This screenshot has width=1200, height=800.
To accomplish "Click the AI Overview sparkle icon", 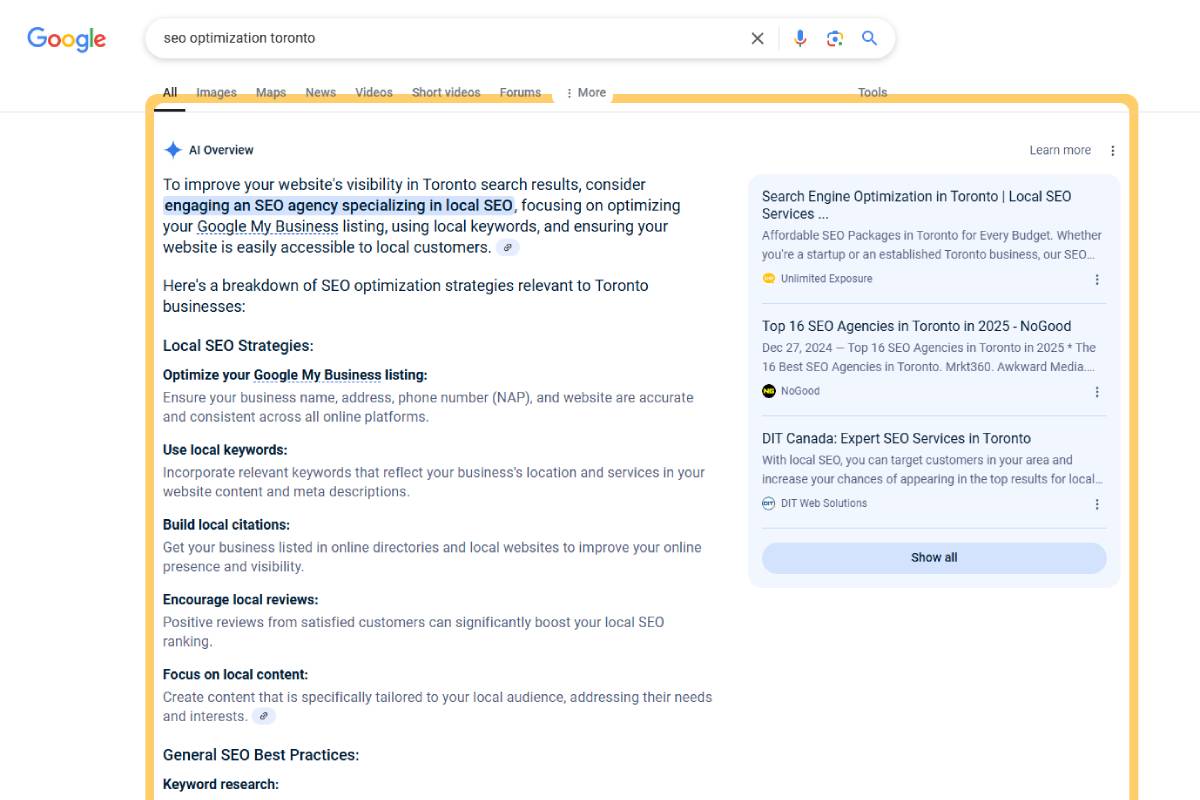I will pyautogui.click(x=173, y=149).
